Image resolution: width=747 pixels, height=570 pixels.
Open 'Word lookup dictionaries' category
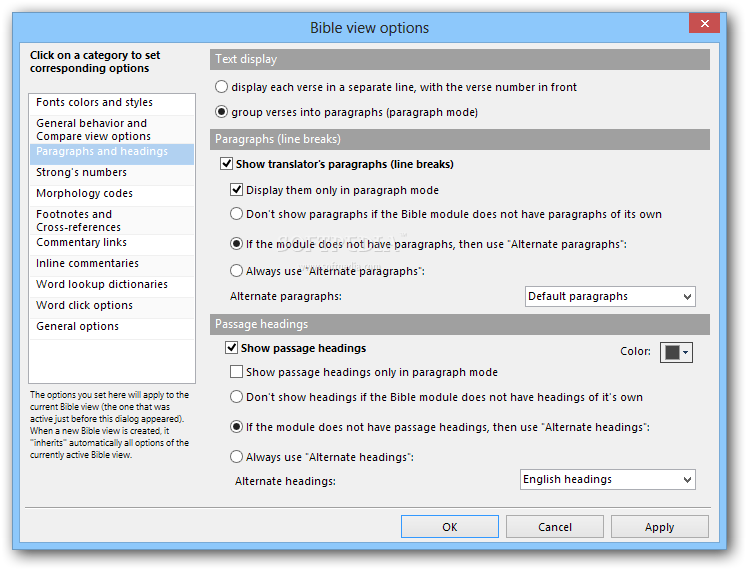click(x=112, y=285)
